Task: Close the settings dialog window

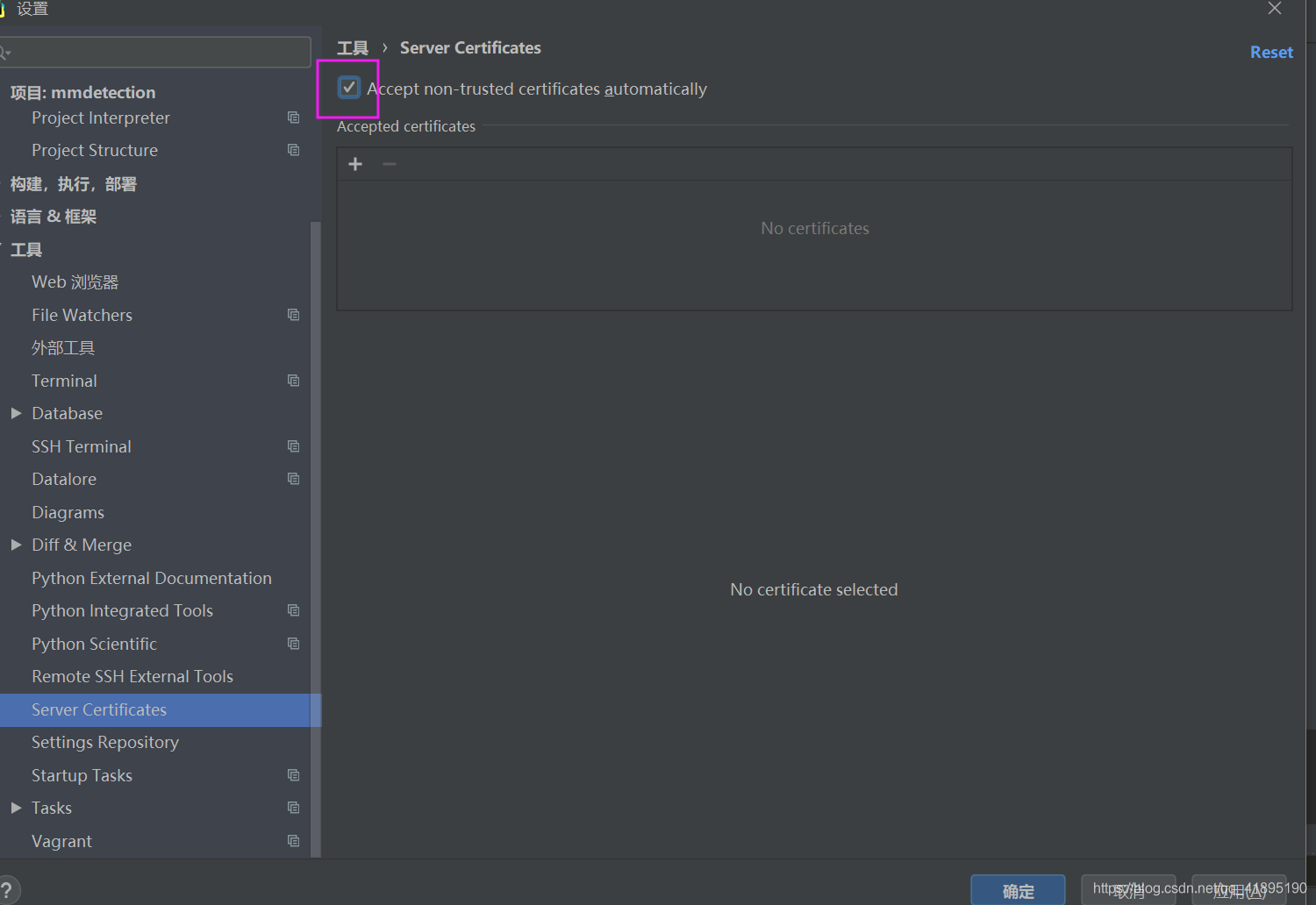Action: pyautogui.click(x=1275, y=8)
